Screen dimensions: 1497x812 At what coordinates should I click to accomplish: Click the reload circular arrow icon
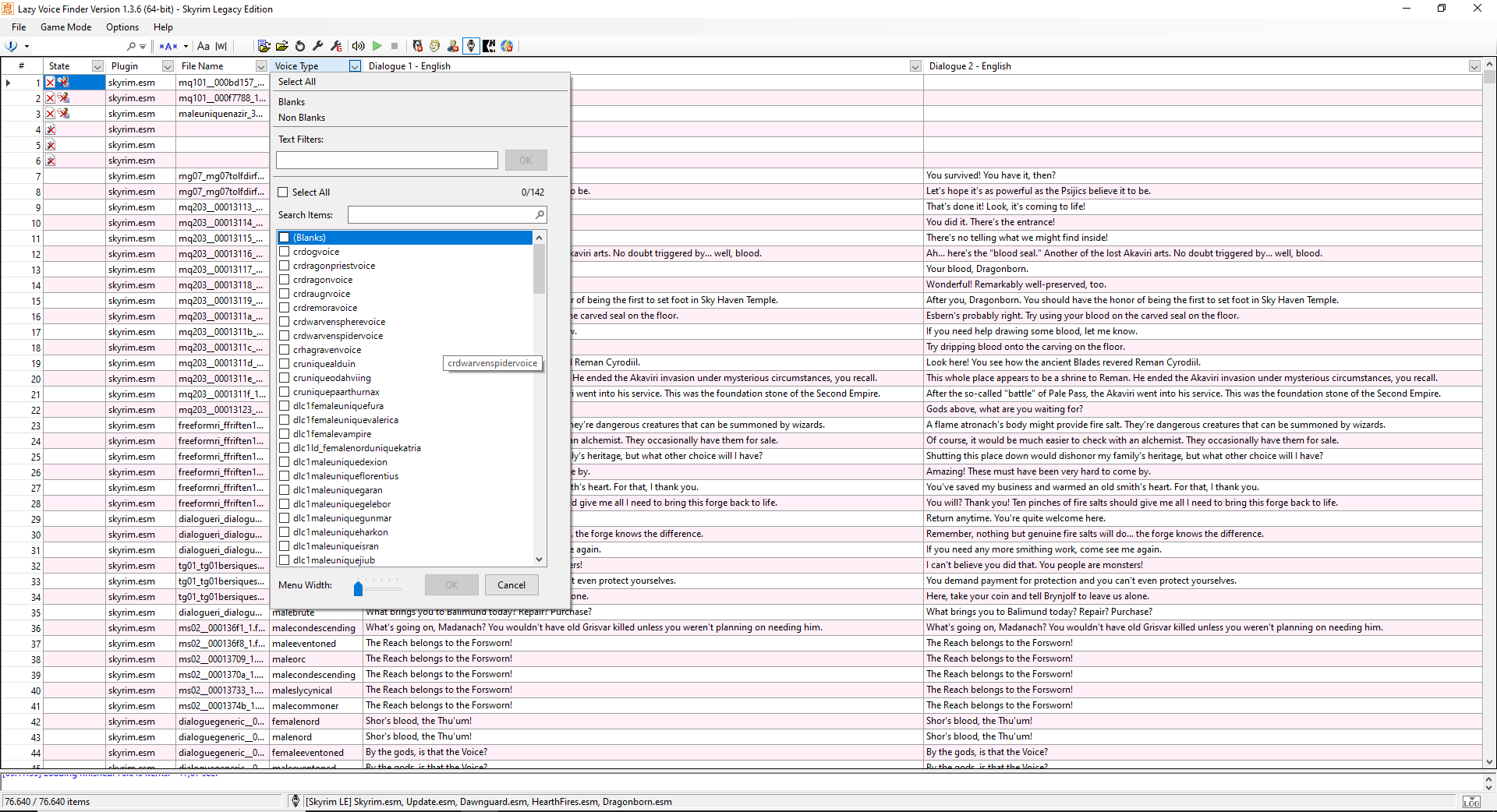coord(300,46)
